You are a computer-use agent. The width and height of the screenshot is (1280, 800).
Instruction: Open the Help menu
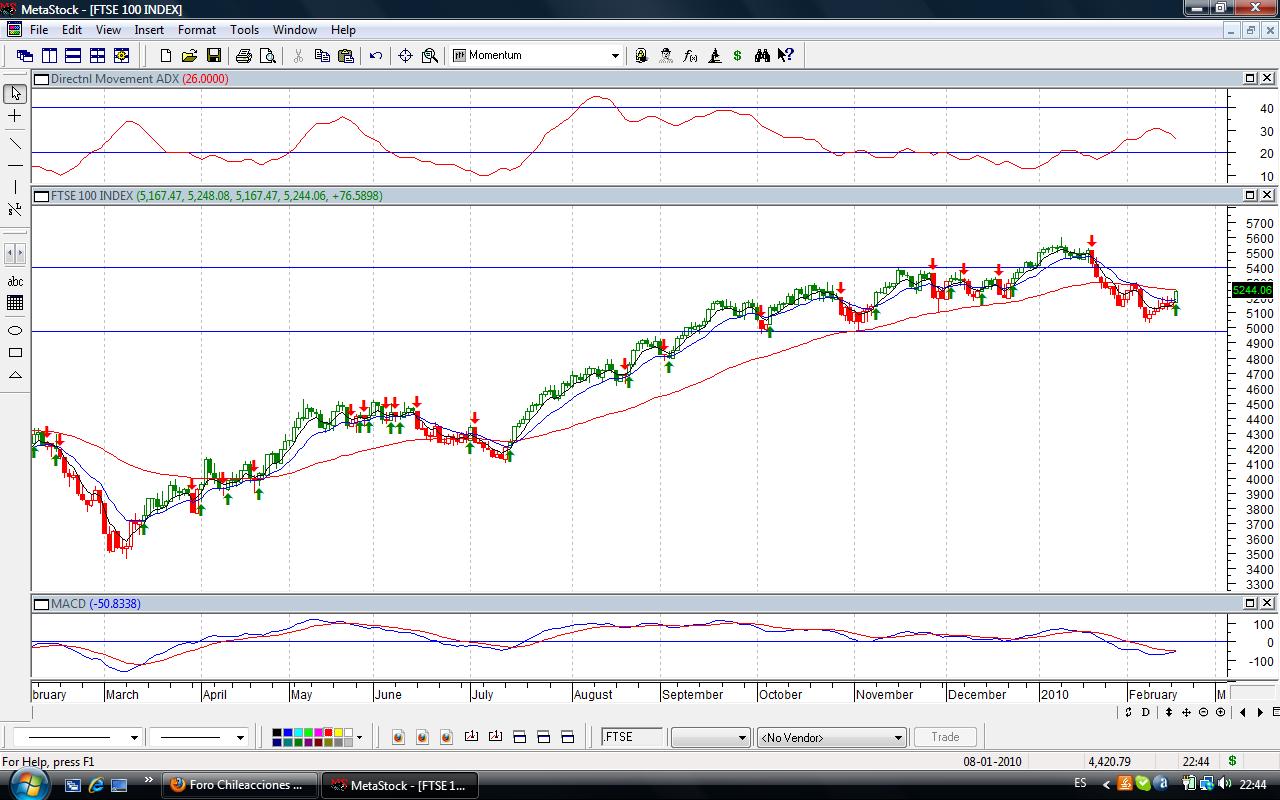pyautogui.click(x=343, y=30)
